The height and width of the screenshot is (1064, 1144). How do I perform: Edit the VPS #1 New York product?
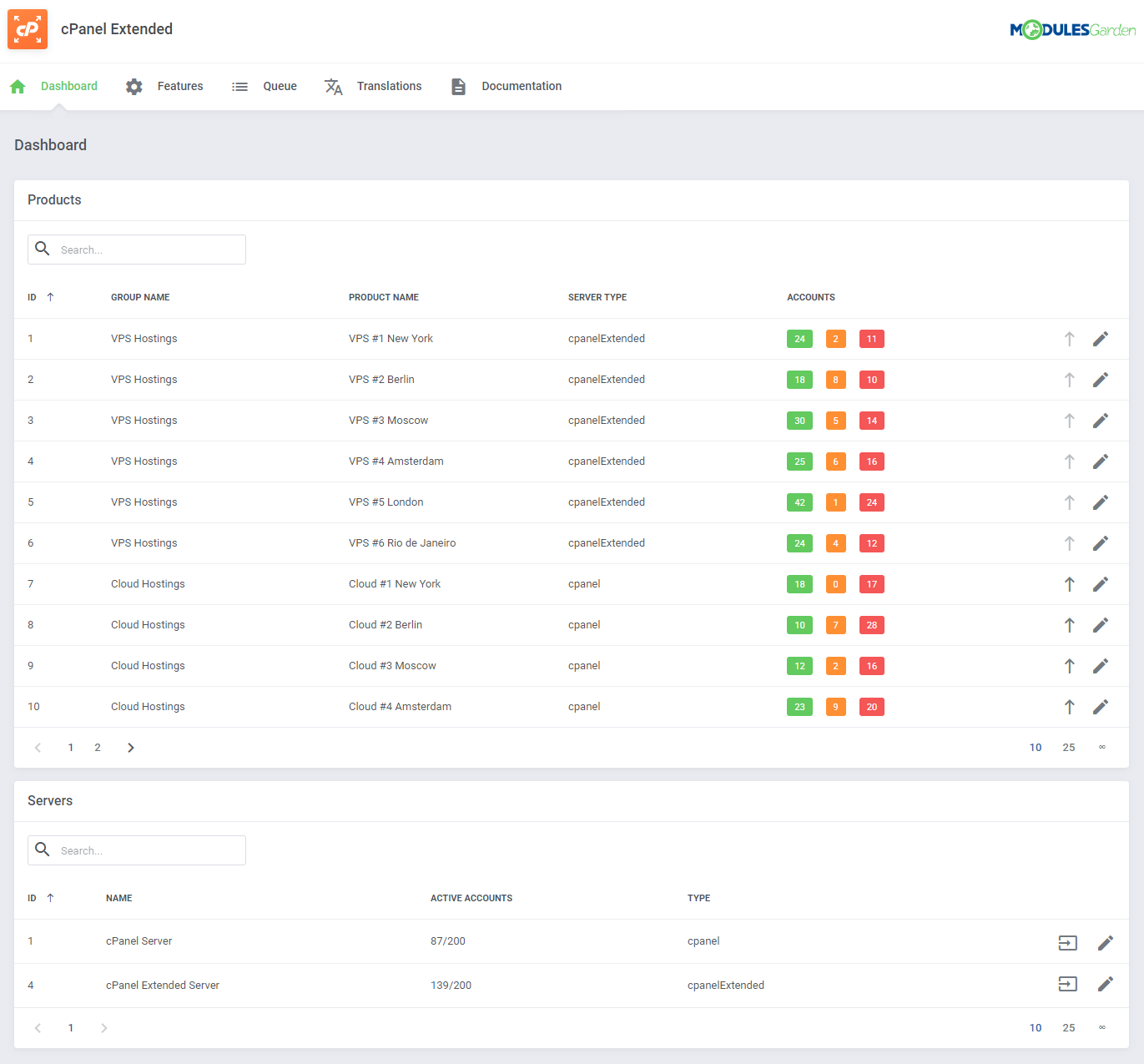pyautogui.click(x=1101, y=339)
